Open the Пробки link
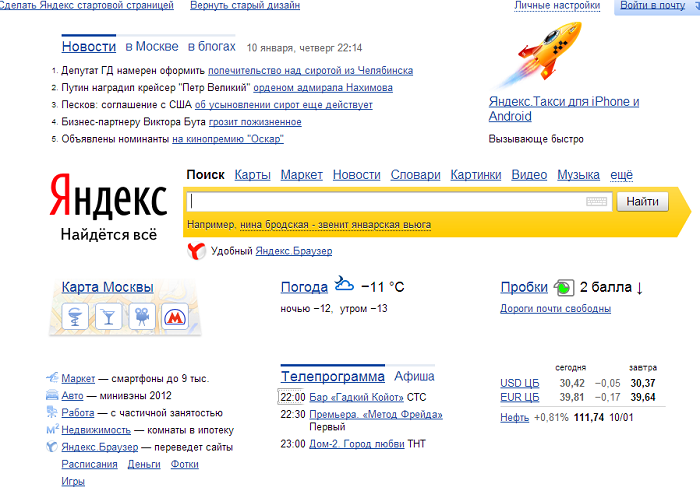 click(524, 287)
